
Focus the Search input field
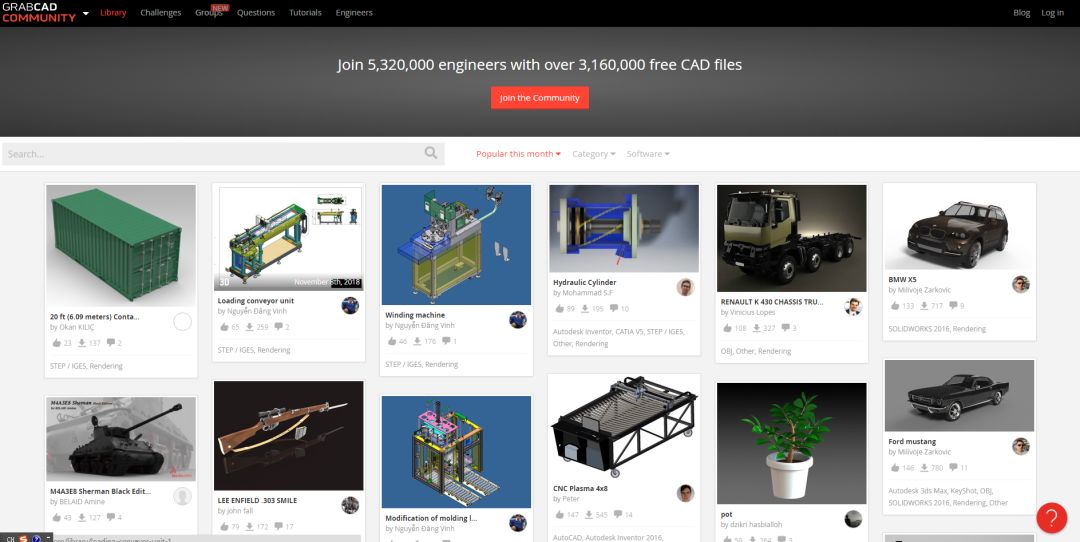(x=223, y=154)
